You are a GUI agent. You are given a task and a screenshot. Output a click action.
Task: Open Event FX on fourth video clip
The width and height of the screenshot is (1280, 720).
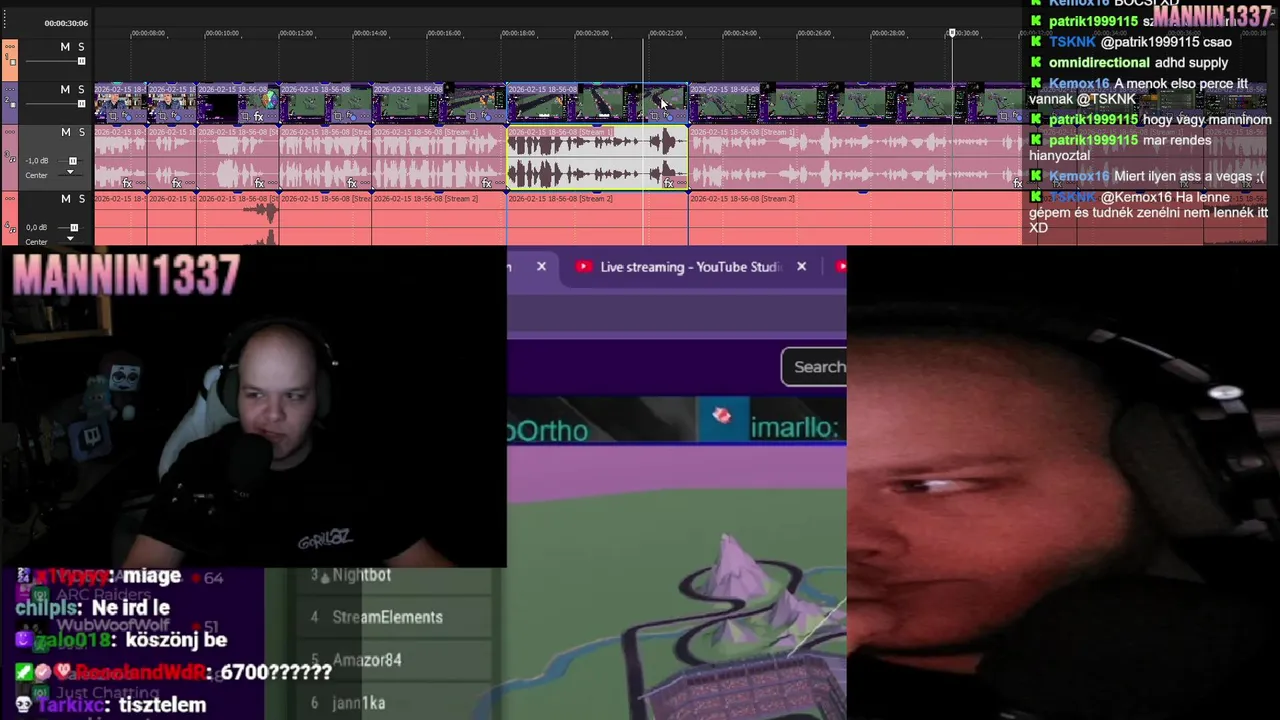tap(351, 116)
